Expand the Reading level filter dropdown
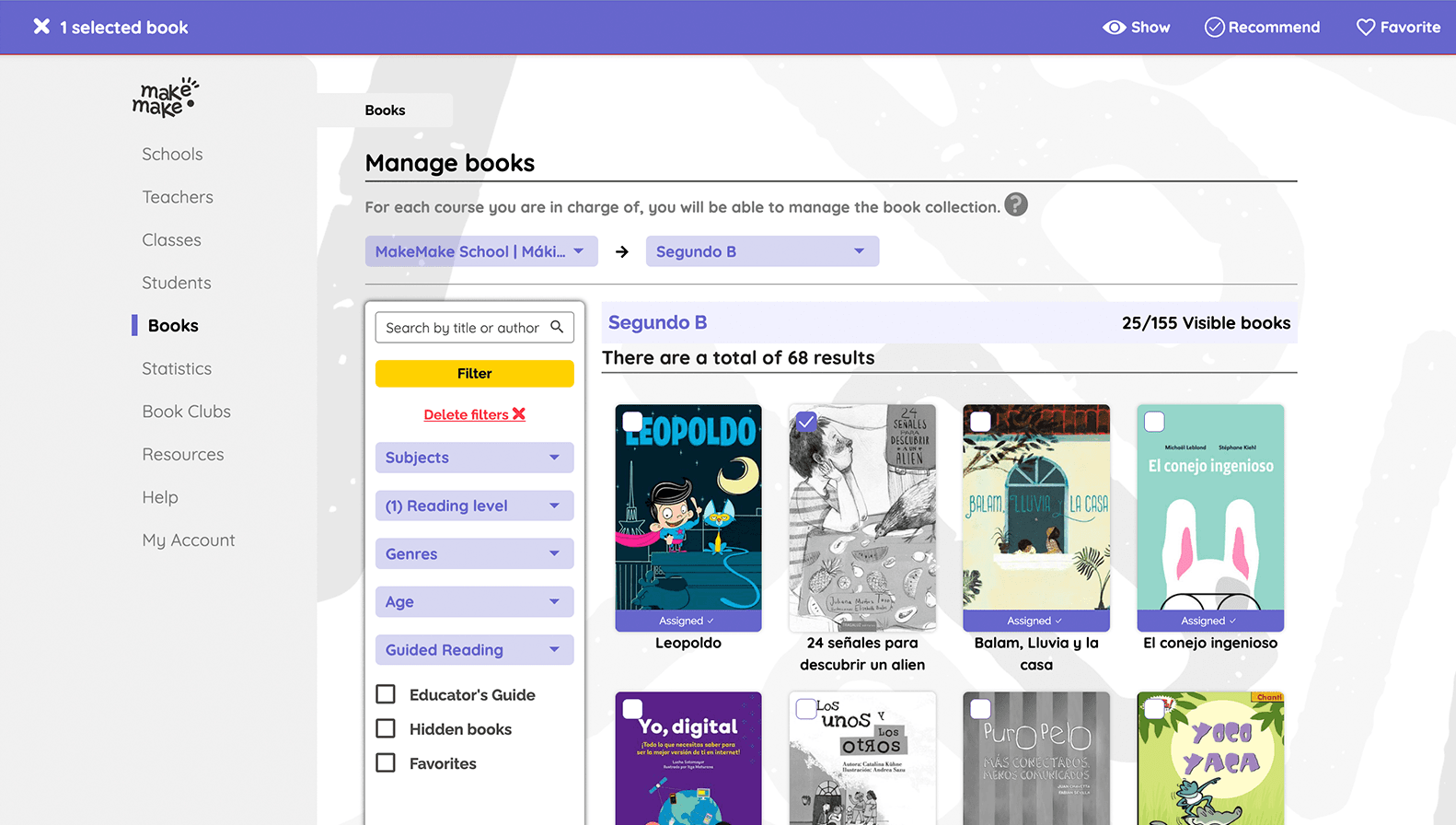The width and height of the screenshot is (1456, 825). coord(474,505)
